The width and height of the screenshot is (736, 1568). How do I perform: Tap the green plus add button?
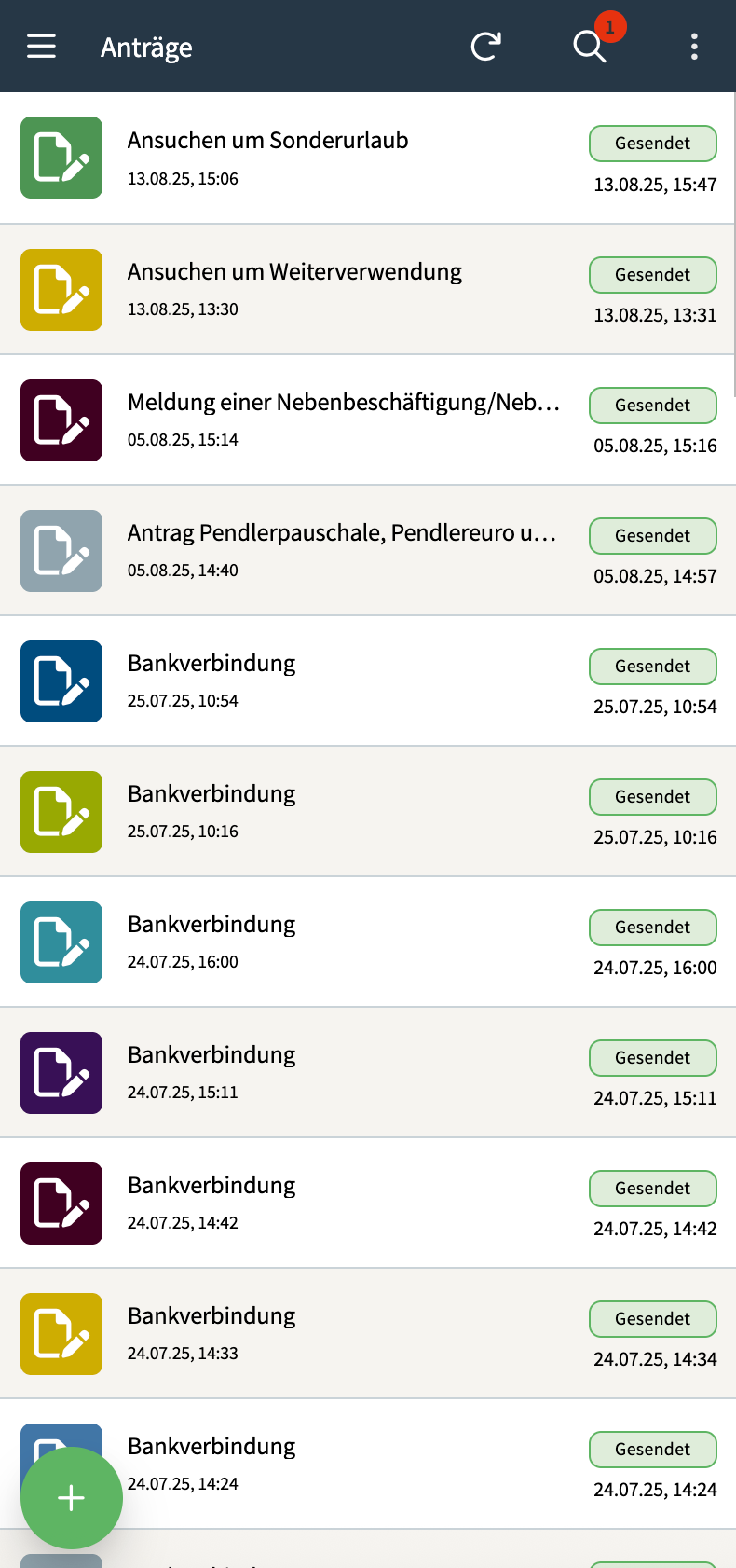tap(72, 1498)
